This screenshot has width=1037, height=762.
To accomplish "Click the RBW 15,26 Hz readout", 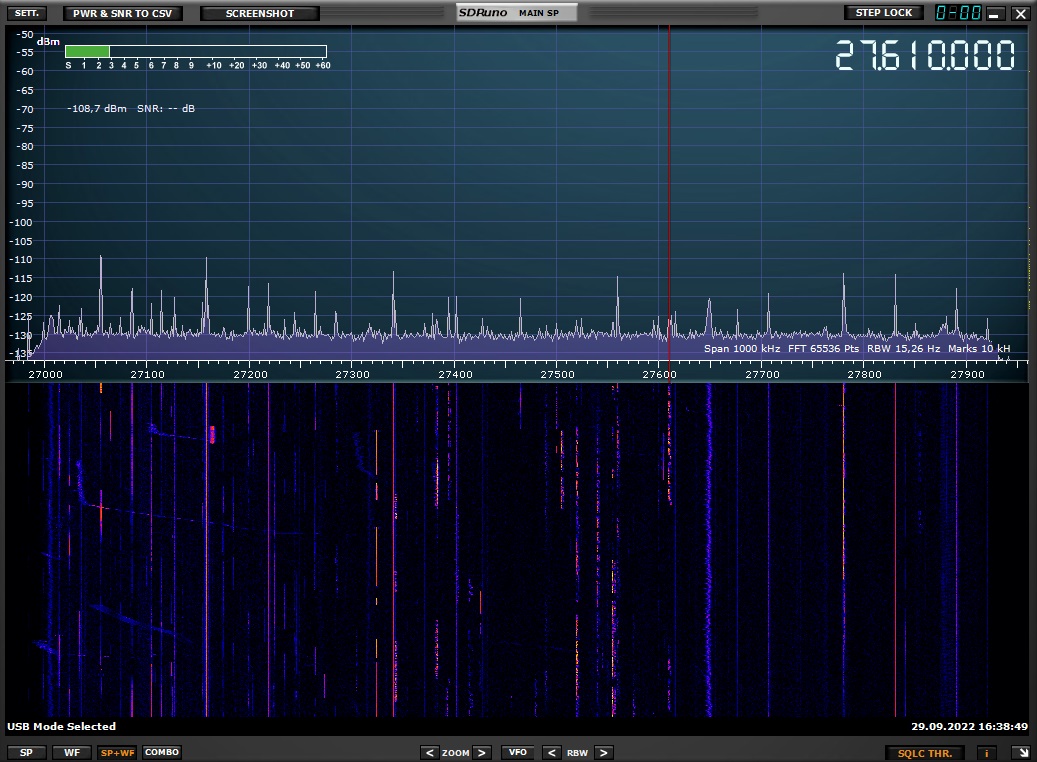I will pyautogui.click(x=903, y=349).
